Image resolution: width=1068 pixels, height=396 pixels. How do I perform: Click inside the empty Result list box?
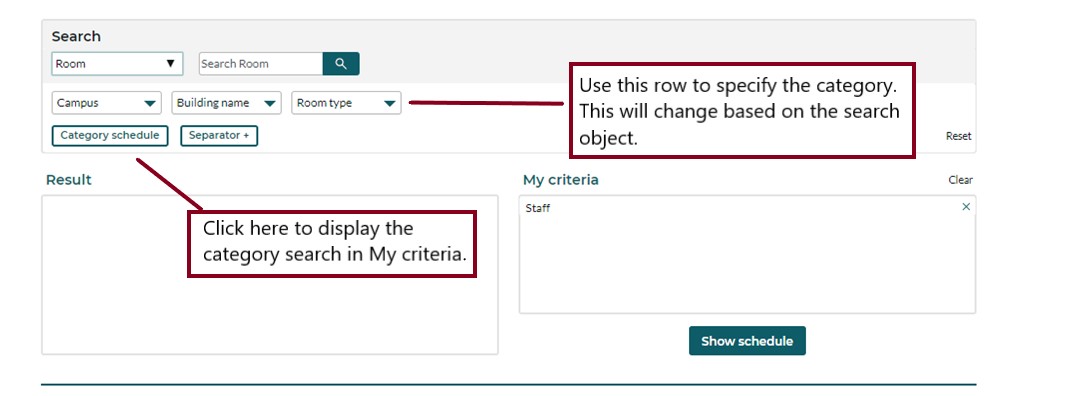pos(270,275)
